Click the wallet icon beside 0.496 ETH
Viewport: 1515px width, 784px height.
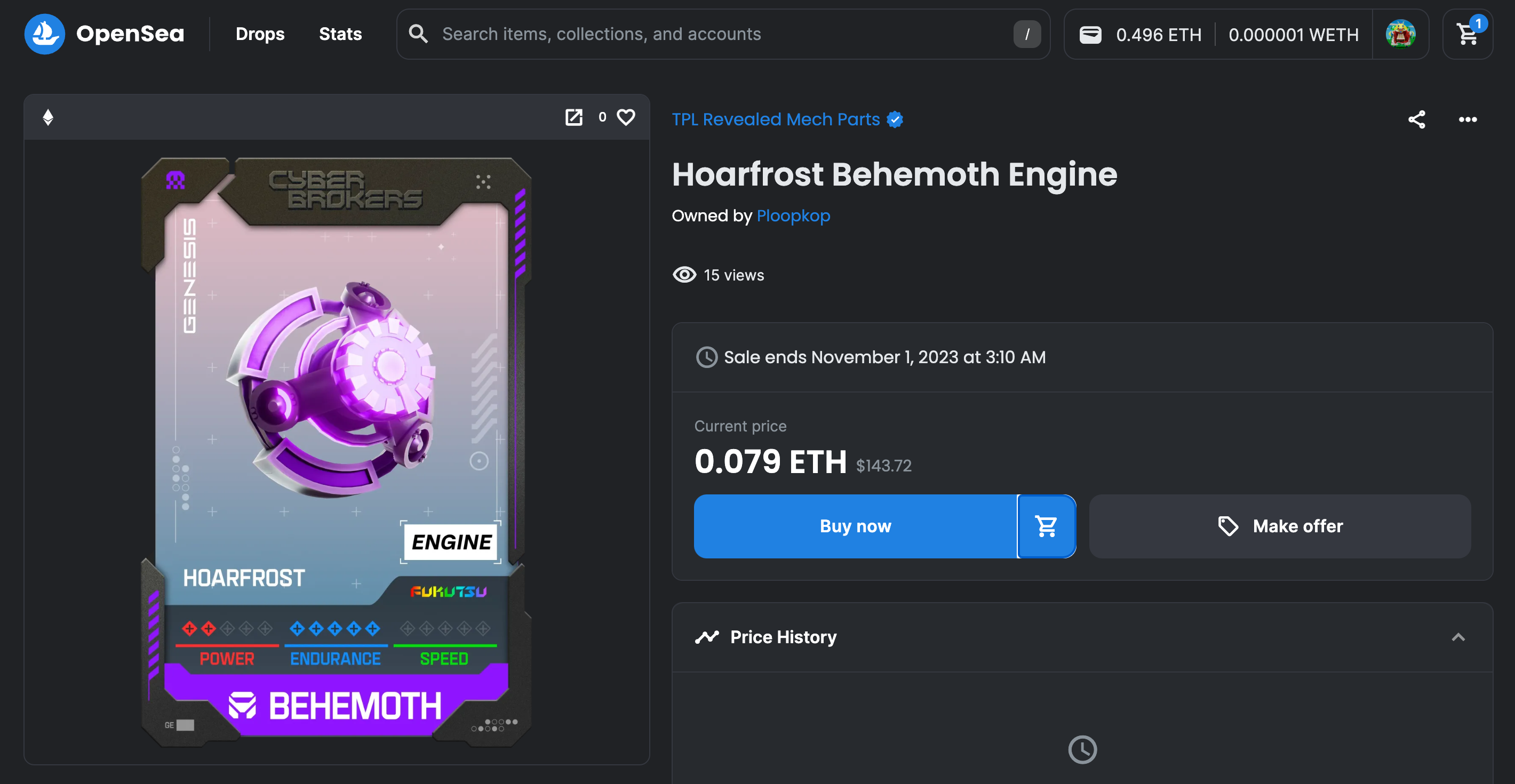click(1090, 35)
